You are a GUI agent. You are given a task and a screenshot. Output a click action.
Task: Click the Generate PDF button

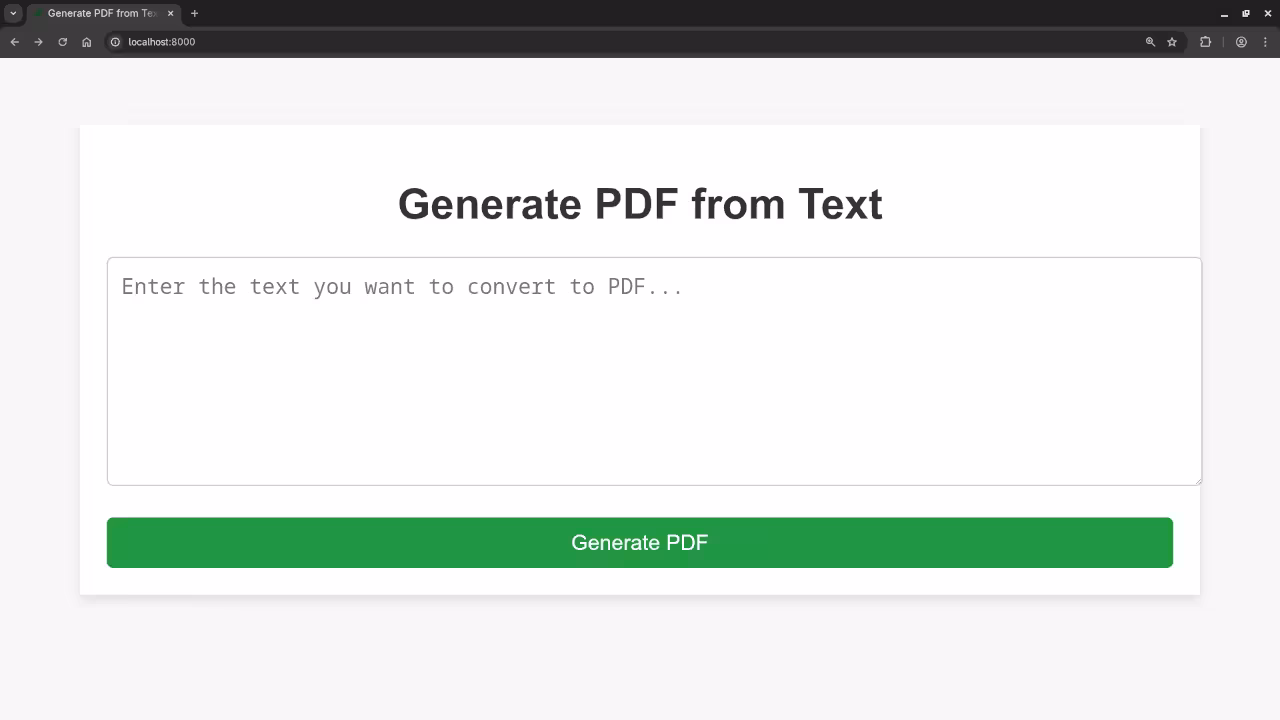(639, 542)
